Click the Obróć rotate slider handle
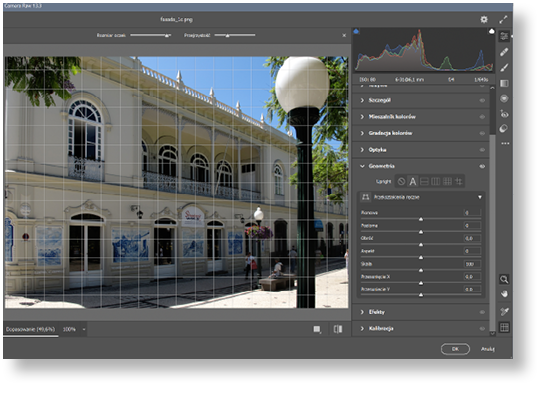Screen dimensions: 540x394 (421, 245)
